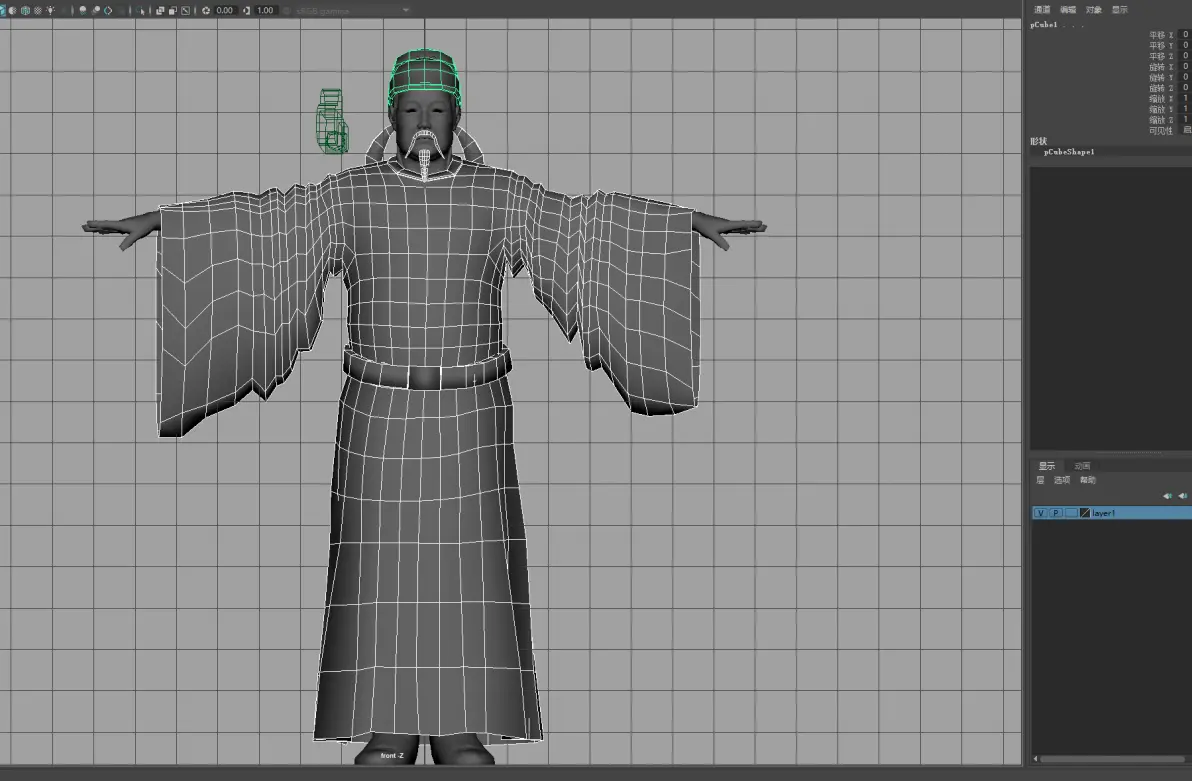
Task: Open the 选项 (Options) layer menu
Action: coord(1062,480)
